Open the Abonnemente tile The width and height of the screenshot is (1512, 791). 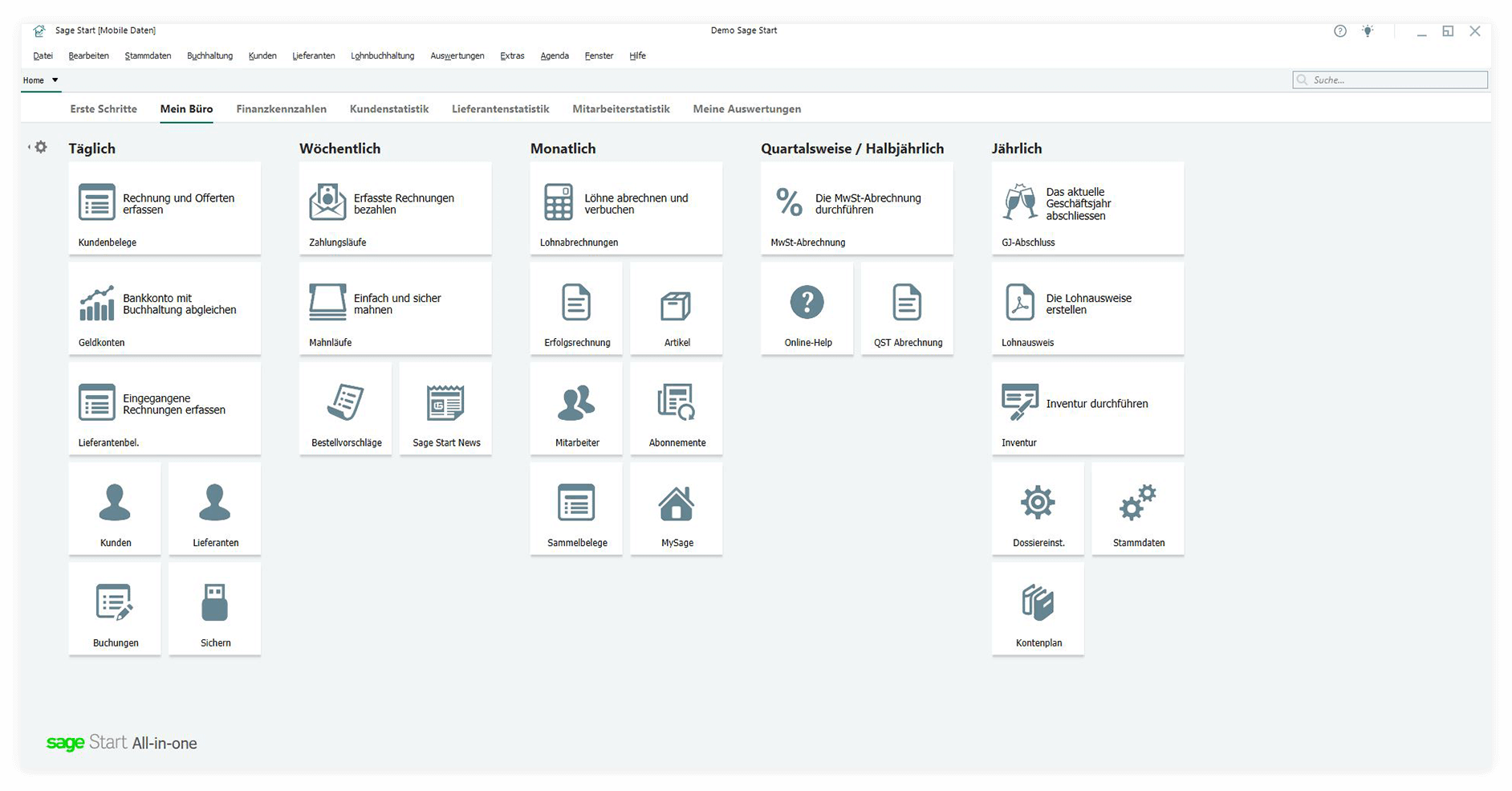click(677, 408)
